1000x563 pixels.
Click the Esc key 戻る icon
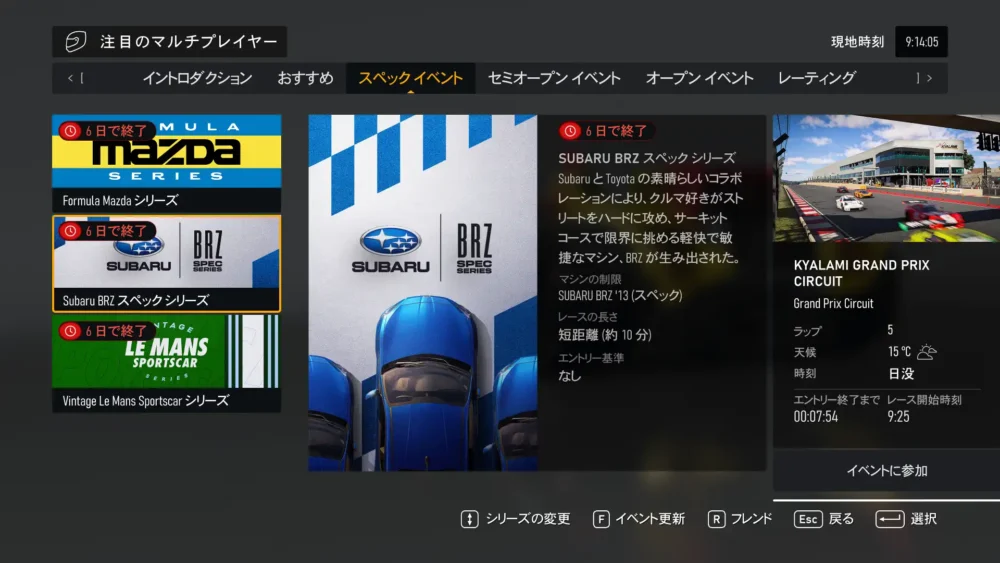point(808,519)
